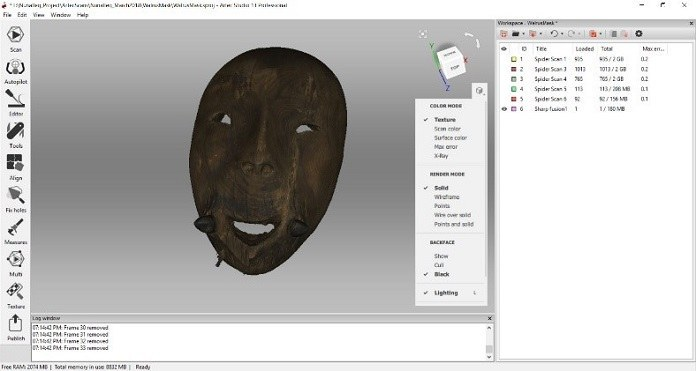696x371 pixels.
Task: Click the navigation cube in viewport
Action: click(451, 62)
